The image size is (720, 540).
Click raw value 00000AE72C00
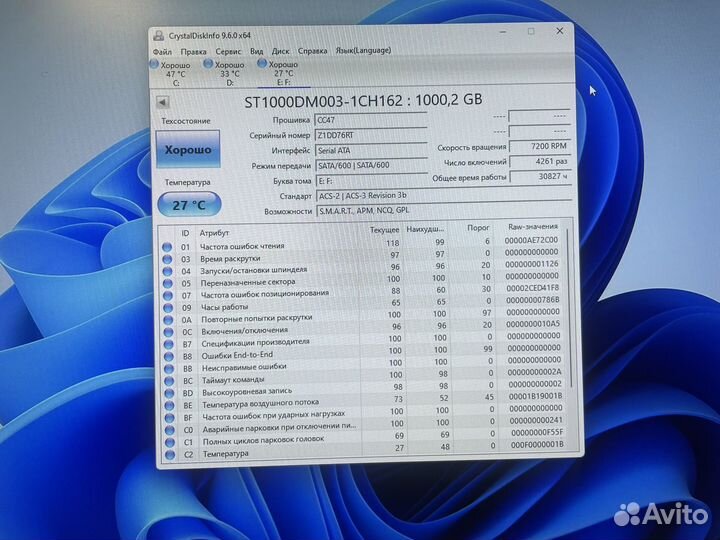point(531,240)
